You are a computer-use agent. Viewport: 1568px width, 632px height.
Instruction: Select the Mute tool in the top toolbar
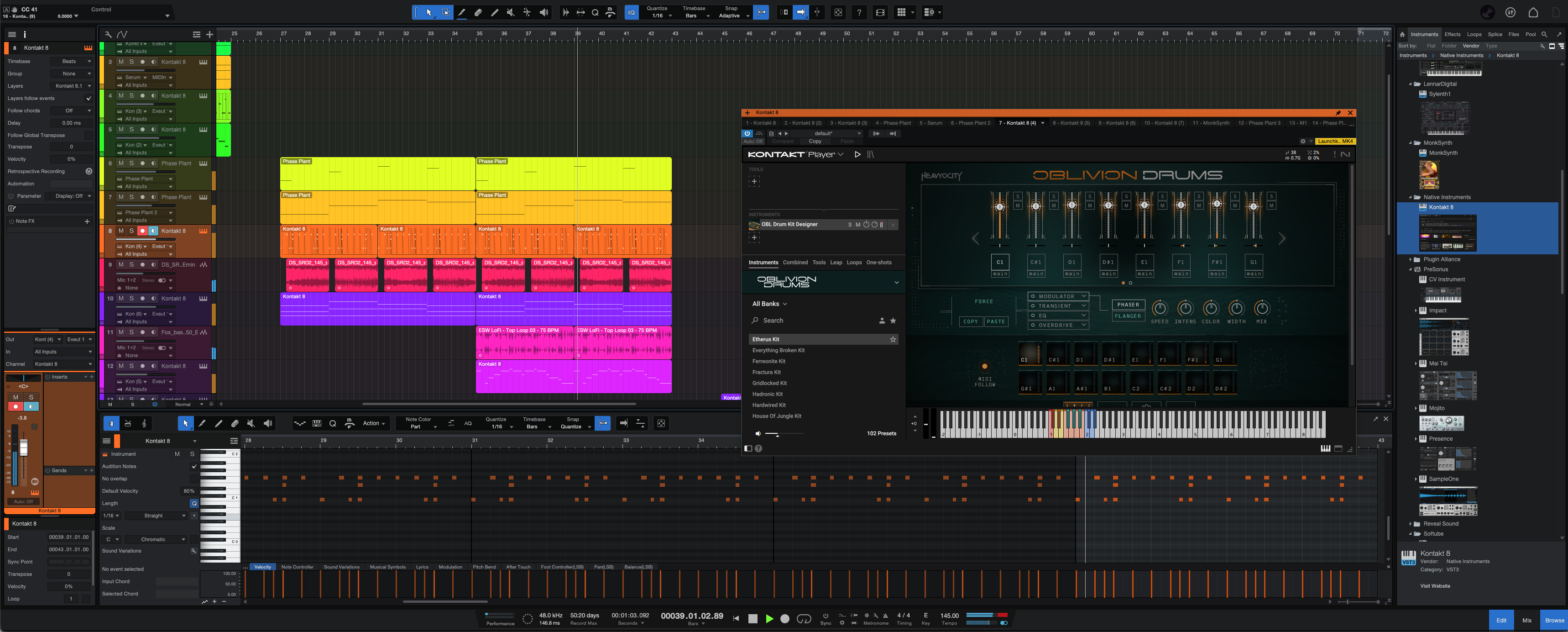pyautogui.click(x=511, y=12)
